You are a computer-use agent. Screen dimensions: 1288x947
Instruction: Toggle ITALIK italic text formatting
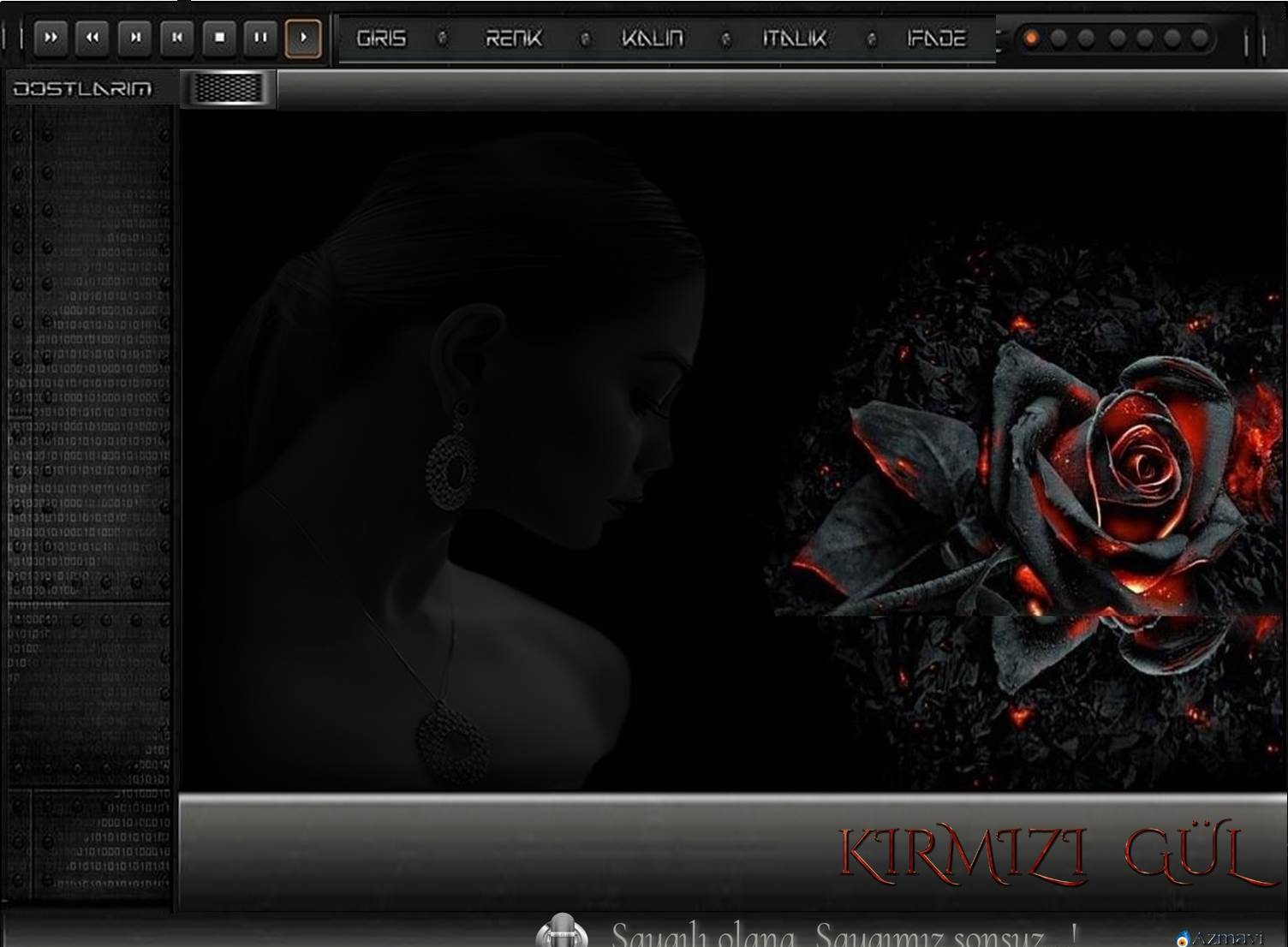click(x=795, y=39)
